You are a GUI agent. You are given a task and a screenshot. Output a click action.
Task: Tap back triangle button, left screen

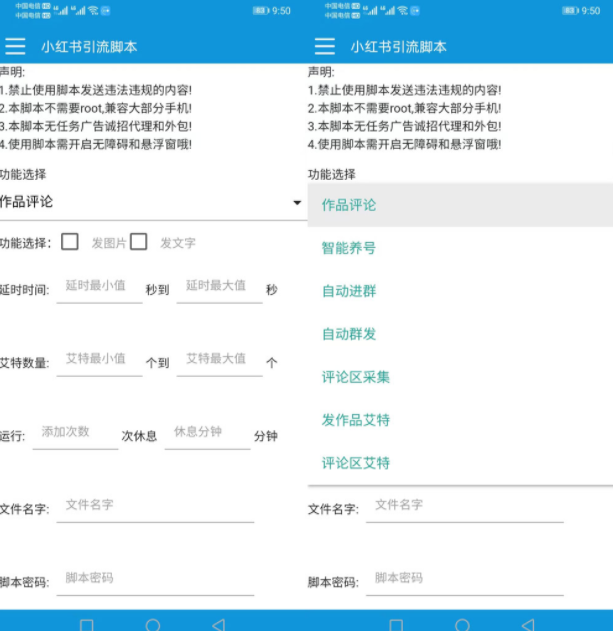tap(219, 625)
